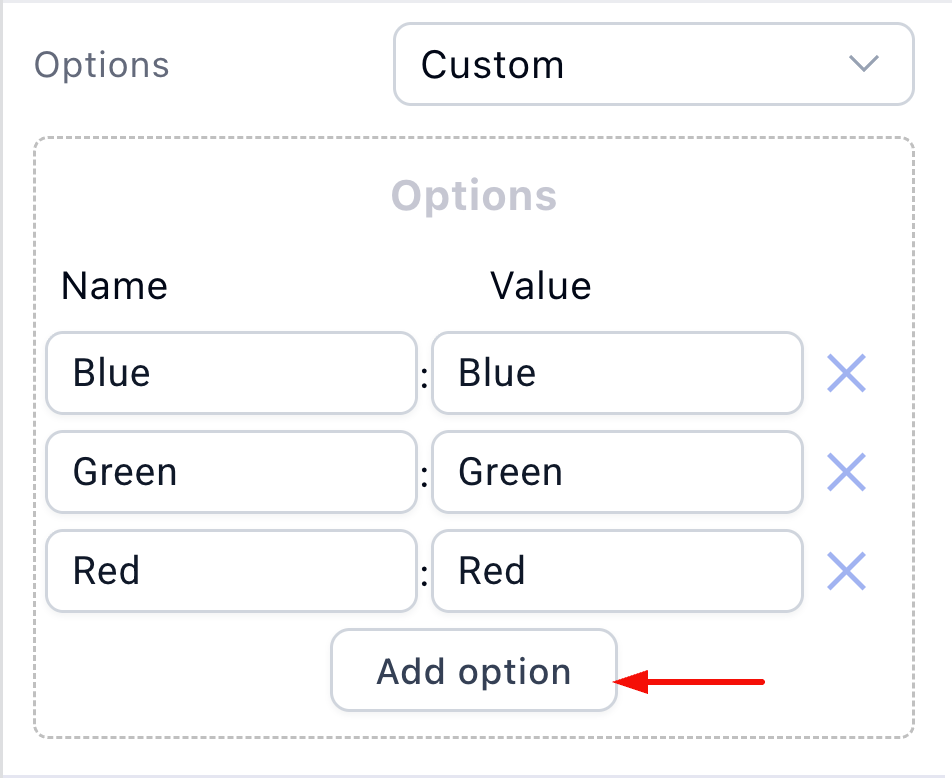Open the Custom options dropdown
The image size is (952, 778).
(x=653, y=65)
